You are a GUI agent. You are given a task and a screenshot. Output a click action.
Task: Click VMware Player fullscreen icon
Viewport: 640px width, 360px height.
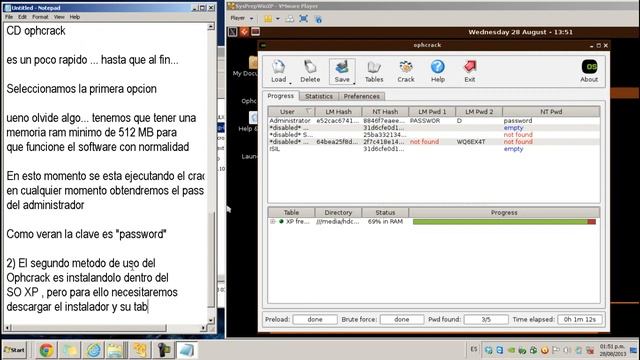(x=303, y=19)
